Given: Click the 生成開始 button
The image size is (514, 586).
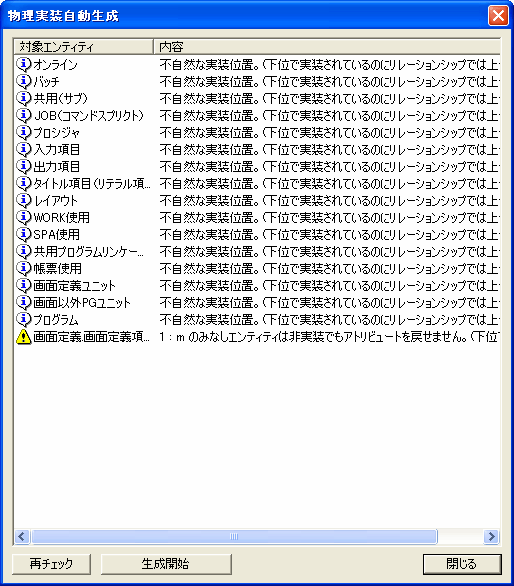Looking at the screenshot, I should click(166, 564).
